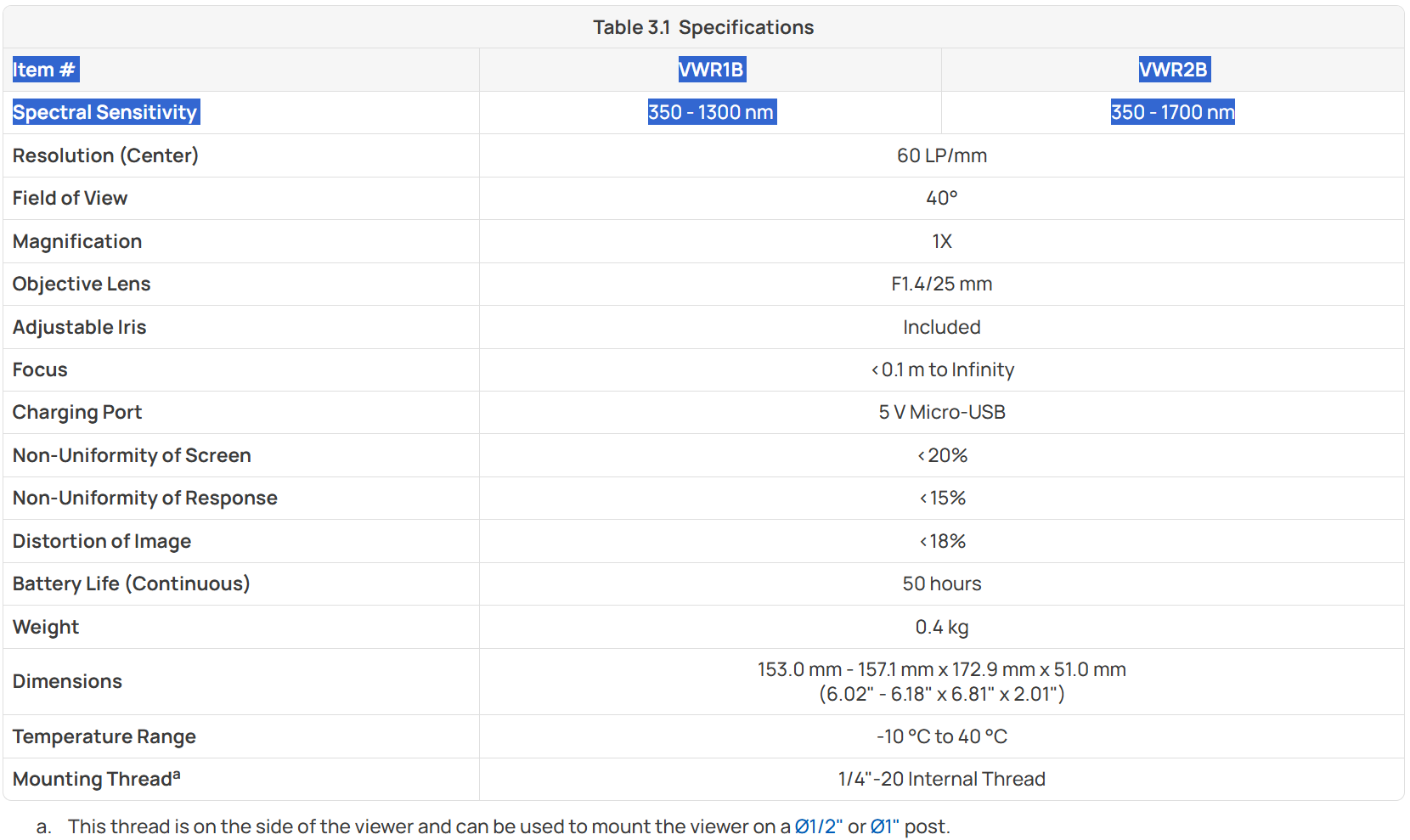This screenshot has height=840, width=1410.
Task: Click the '<20%' value
Action: pyautogui.click(x=942, y=455)
